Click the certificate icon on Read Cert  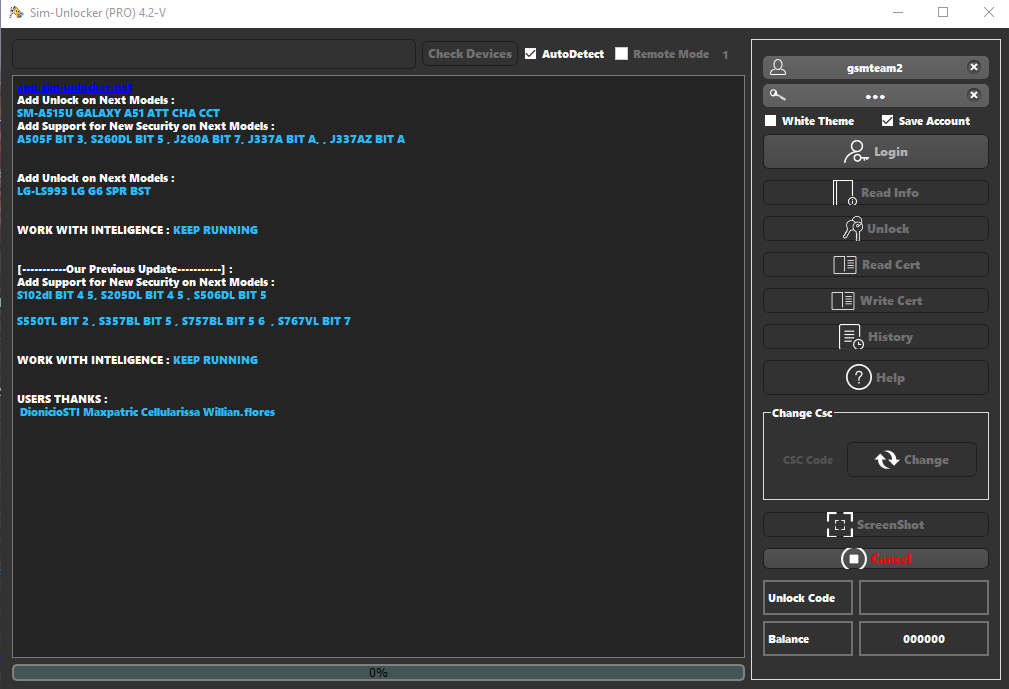click(x=844, y=264)
